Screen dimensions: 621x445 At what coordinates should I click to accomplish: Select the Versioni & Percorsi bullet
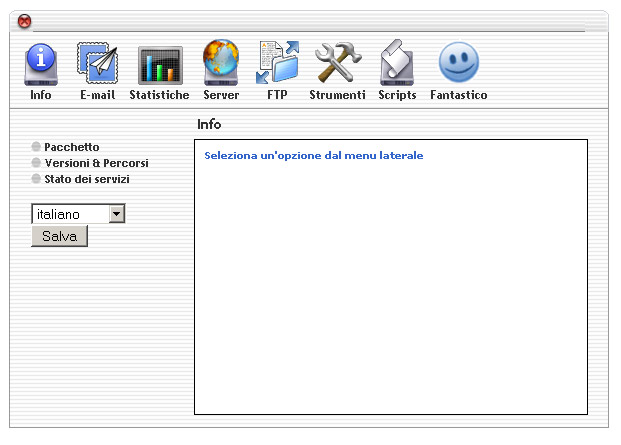coord(36,163)
